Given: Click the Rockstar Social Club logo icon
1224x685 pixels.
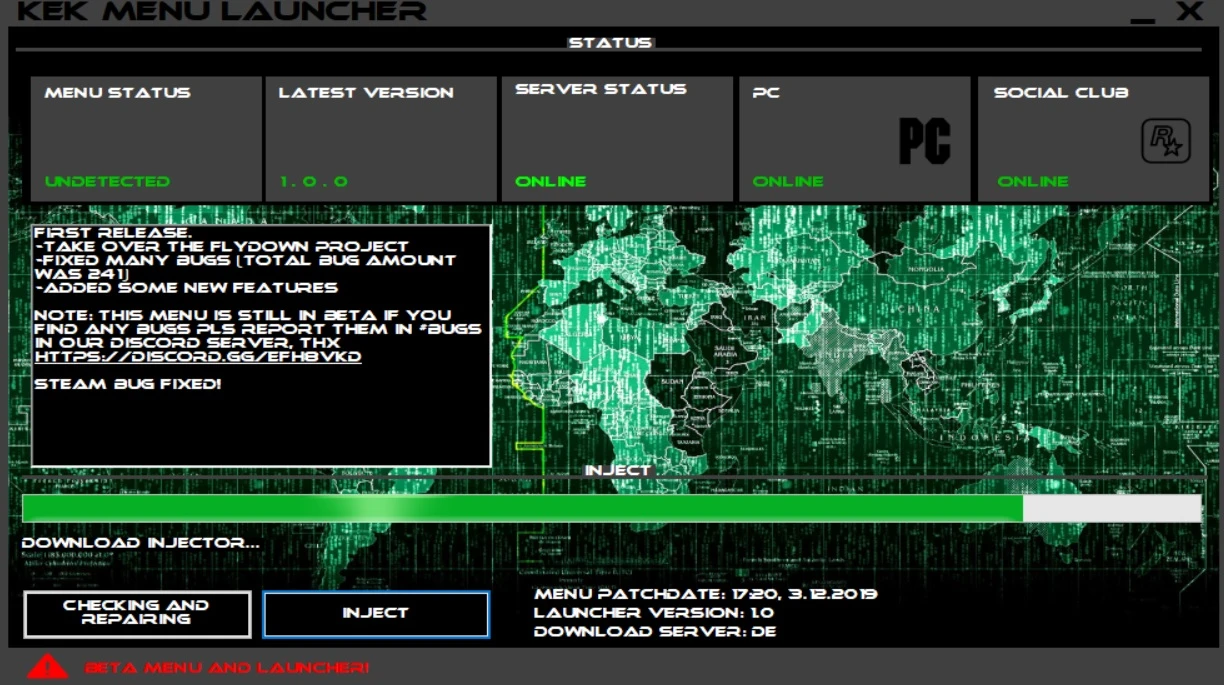Looking at the screenshot, I should tap(1165, 141).
